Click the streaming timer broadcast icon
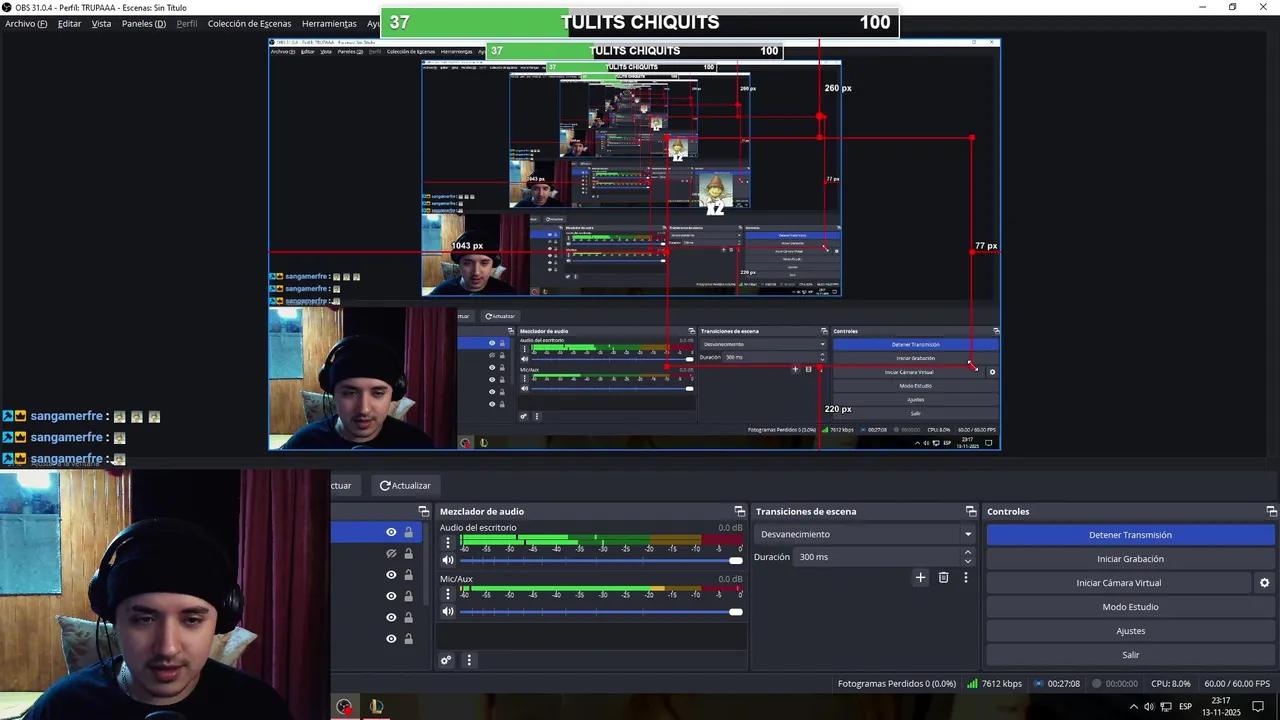The width and height of the screenshot is (1280, 720). coord(1039,684)
